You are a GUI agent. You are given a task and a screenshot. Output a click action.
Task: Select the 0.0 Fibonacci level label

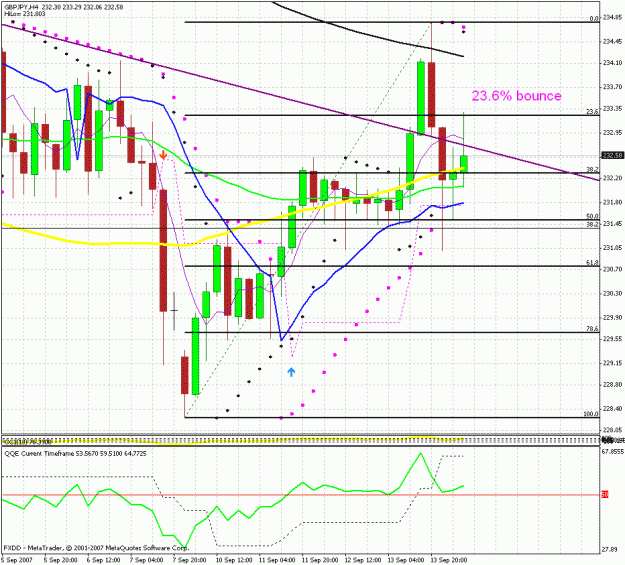point(594,19)
